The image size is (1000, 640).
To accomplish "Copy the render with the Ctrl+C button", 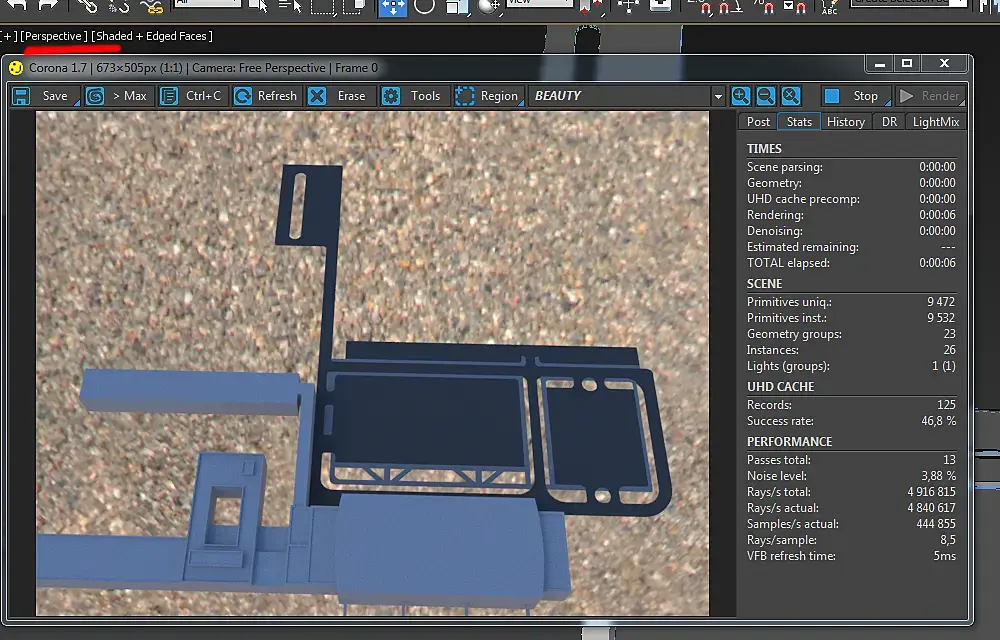I will click(192, 96).
